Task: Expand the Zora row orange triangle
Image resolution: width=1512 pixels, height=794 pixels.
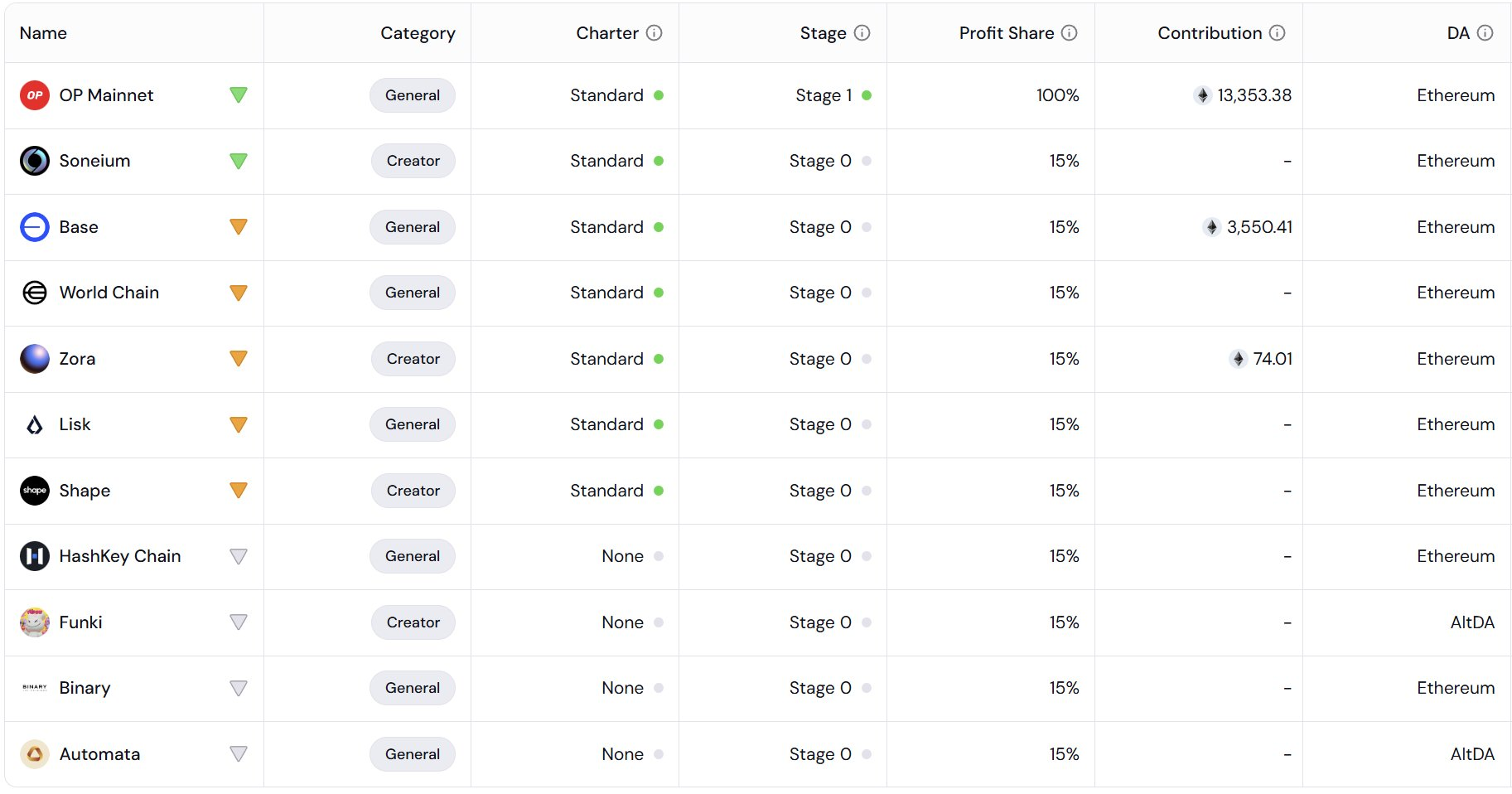Action: coord(239,359)
